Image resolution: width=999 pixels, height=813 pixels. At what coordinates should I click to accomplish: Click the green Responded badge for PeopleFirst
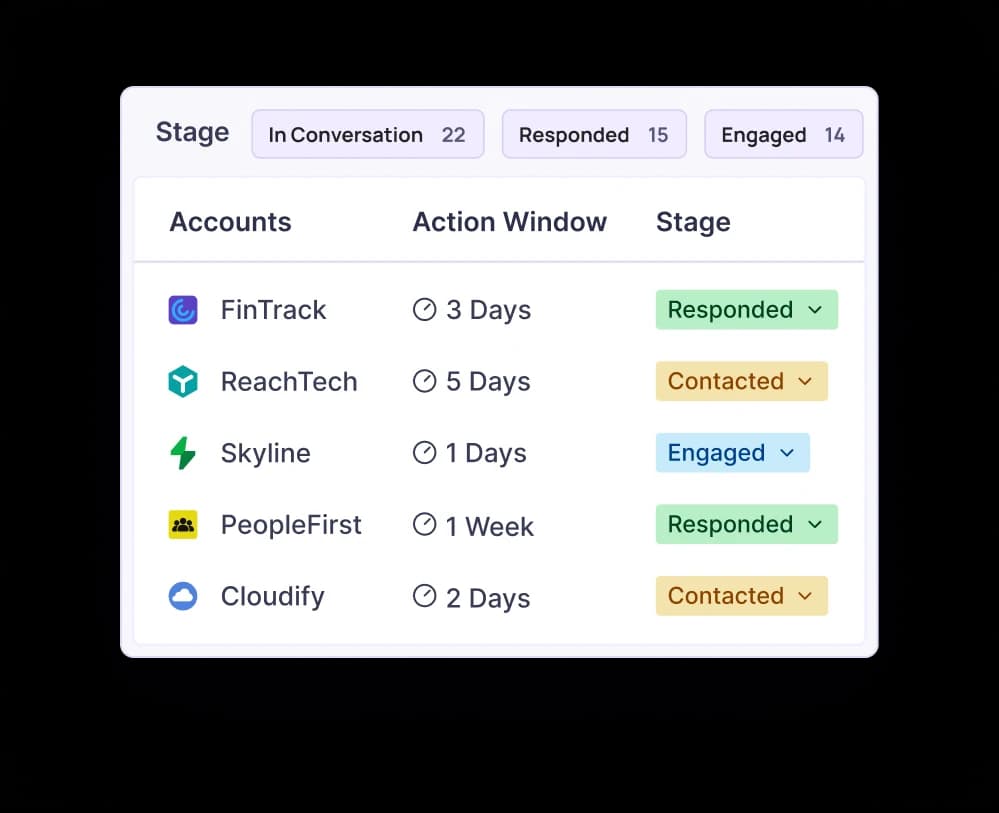tap(746, 524)
